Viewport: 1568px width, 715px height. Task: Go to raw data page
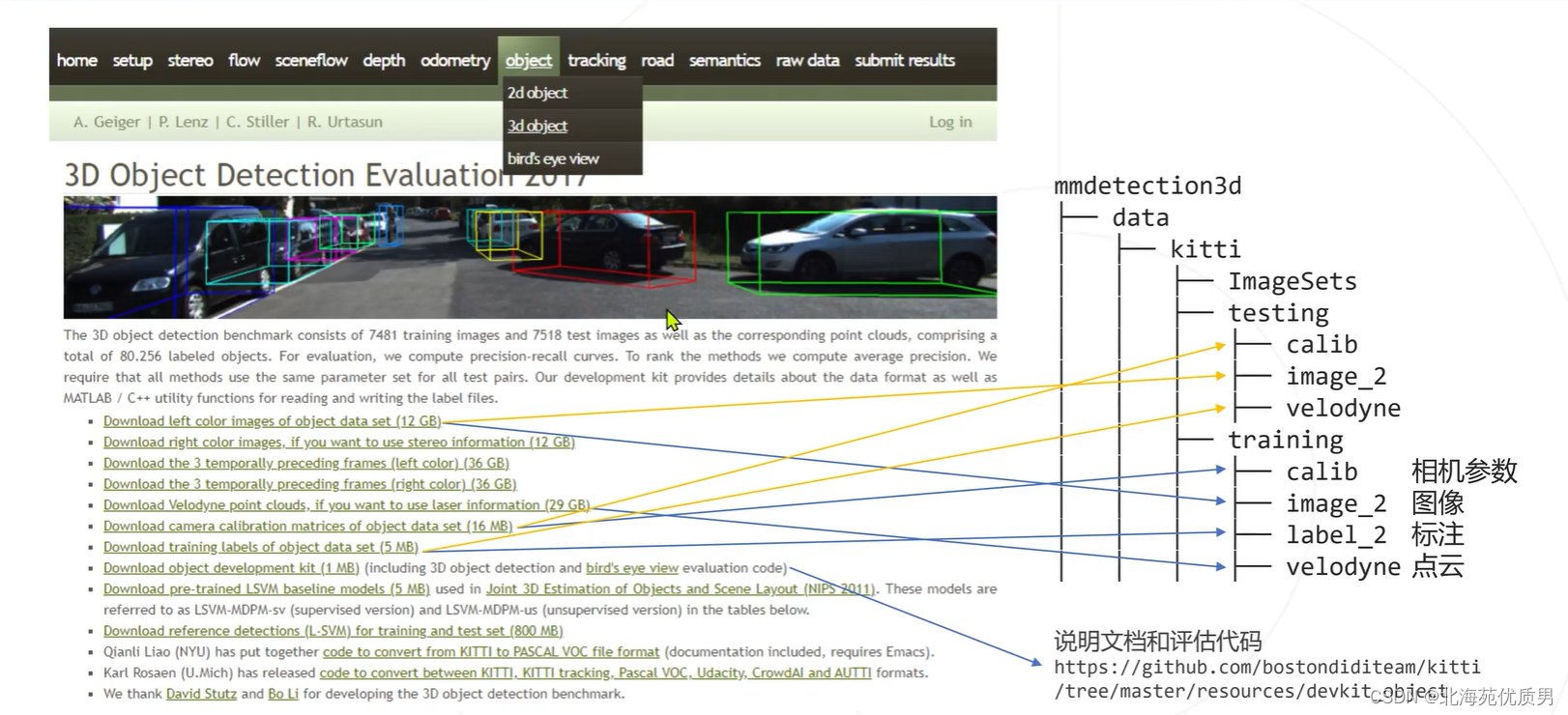click(x=807, y=60)
